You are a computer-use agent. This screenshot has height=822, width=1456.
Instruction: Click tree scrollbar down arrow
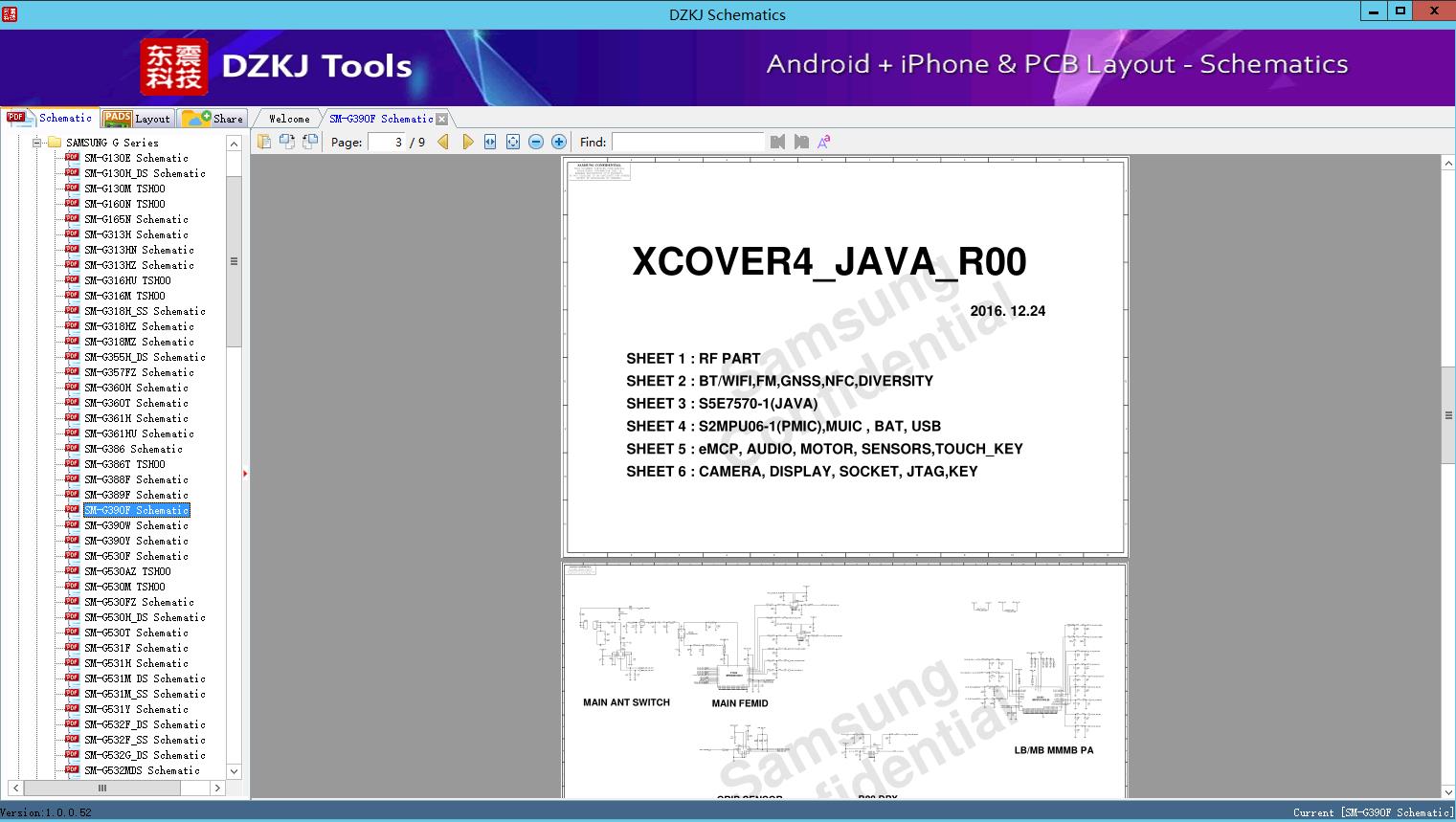pyautogui.click(x=234, y=771)
